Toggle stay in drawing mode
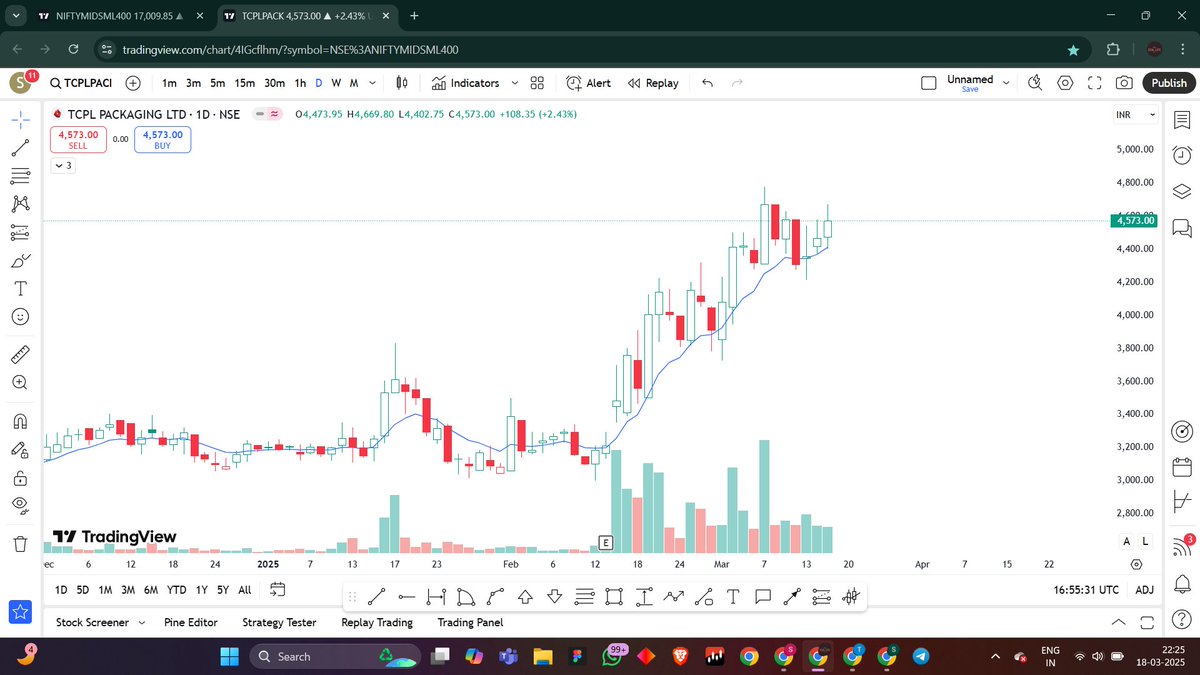Image resolution: width=1200 pixels, height=675 pixels. point(20,449)
